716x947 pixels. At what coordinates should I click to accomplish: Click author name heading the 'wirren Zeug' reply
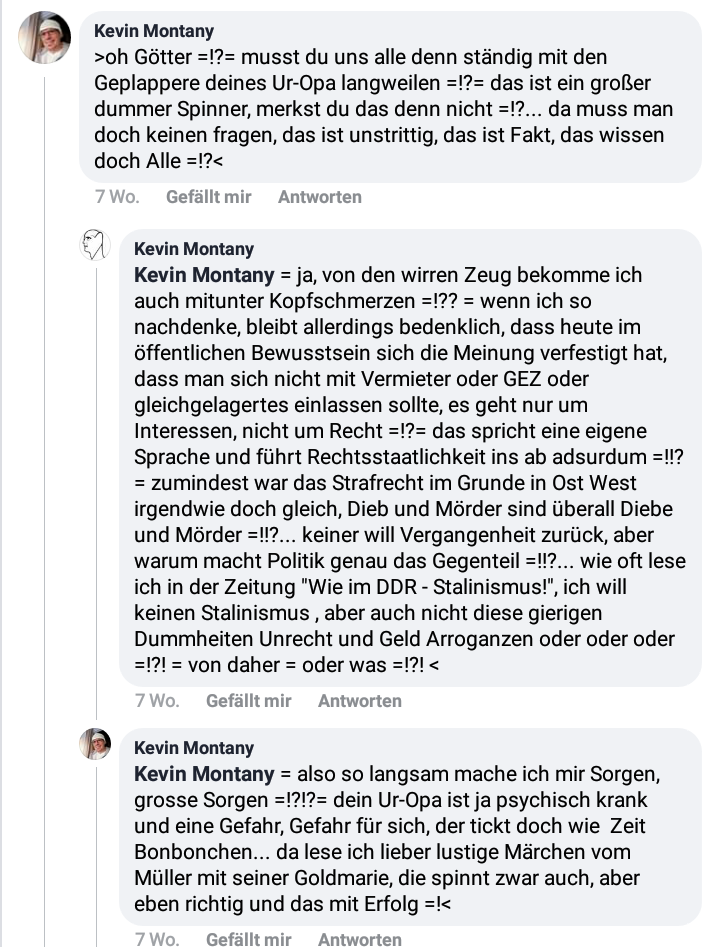[x=194, y=249]
